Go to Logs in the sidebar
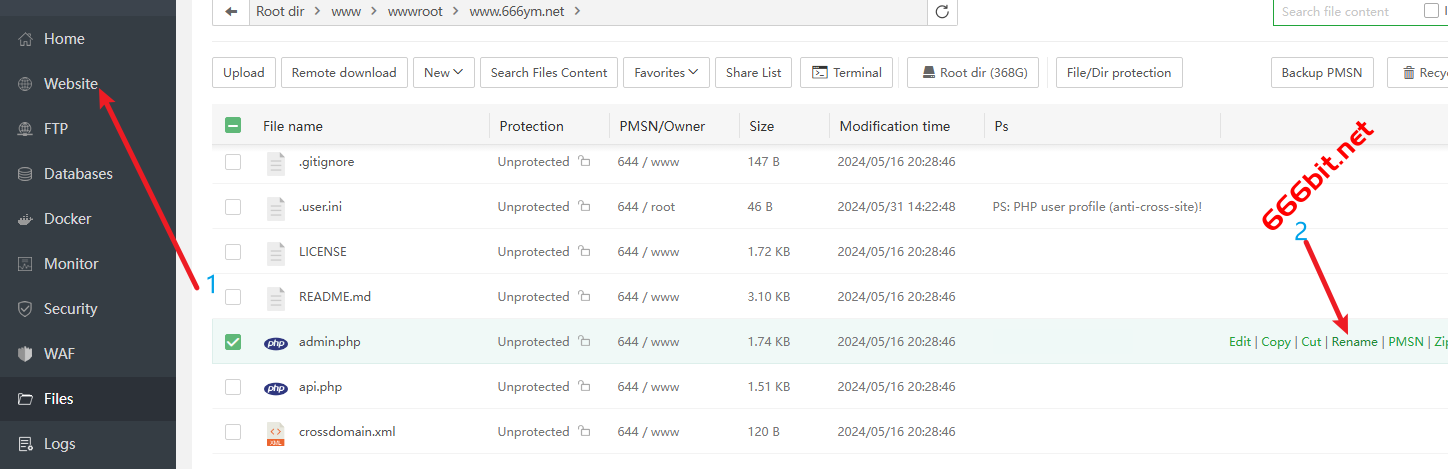 (59, 444)
